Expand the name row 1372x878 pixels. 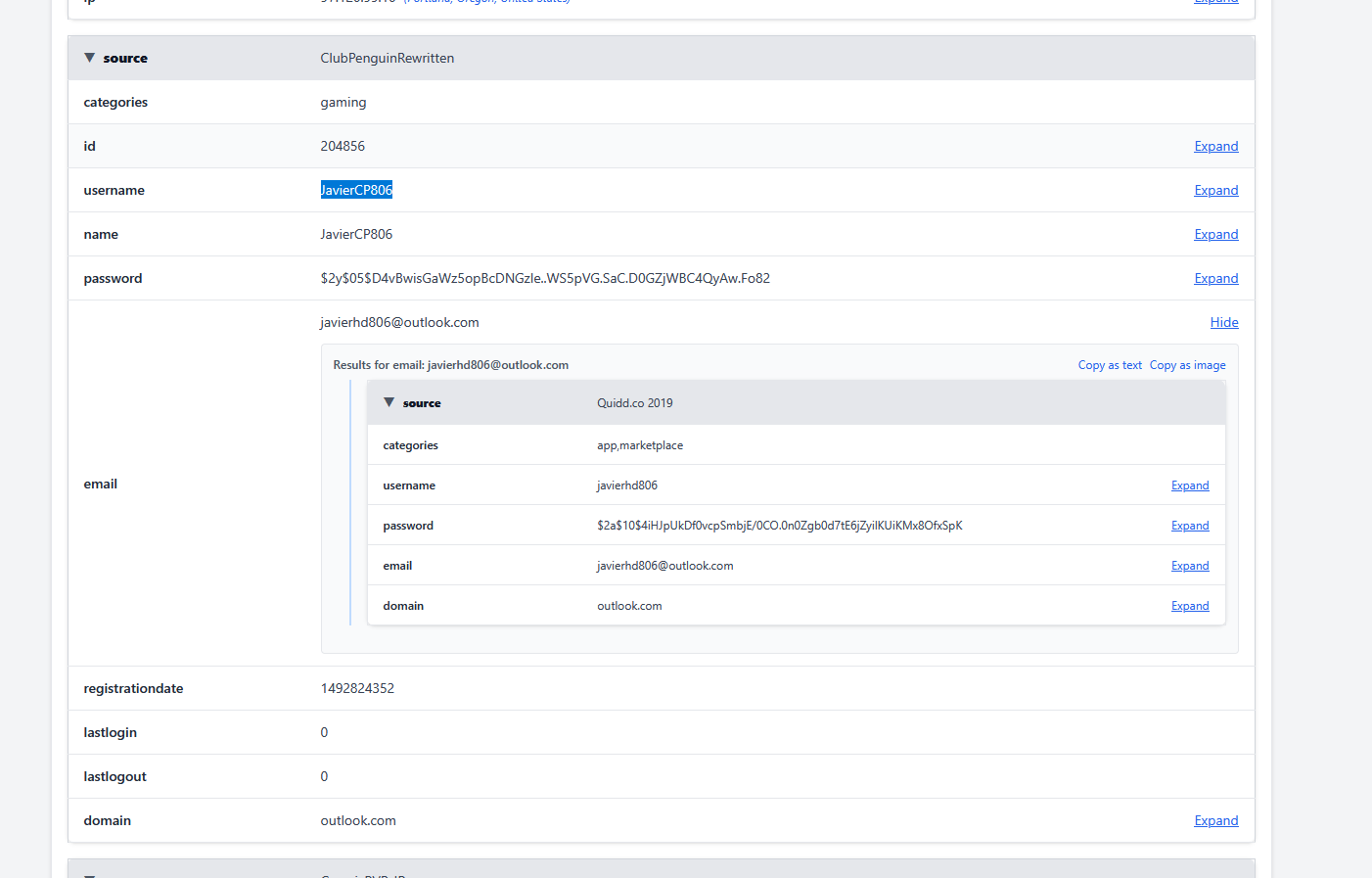(x=1215, y=234)
